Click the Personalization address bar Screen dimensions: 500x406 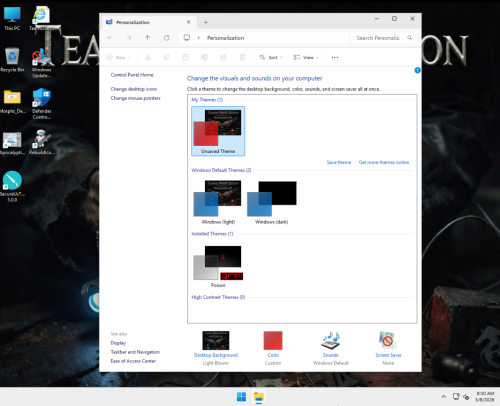coord(263,38)
